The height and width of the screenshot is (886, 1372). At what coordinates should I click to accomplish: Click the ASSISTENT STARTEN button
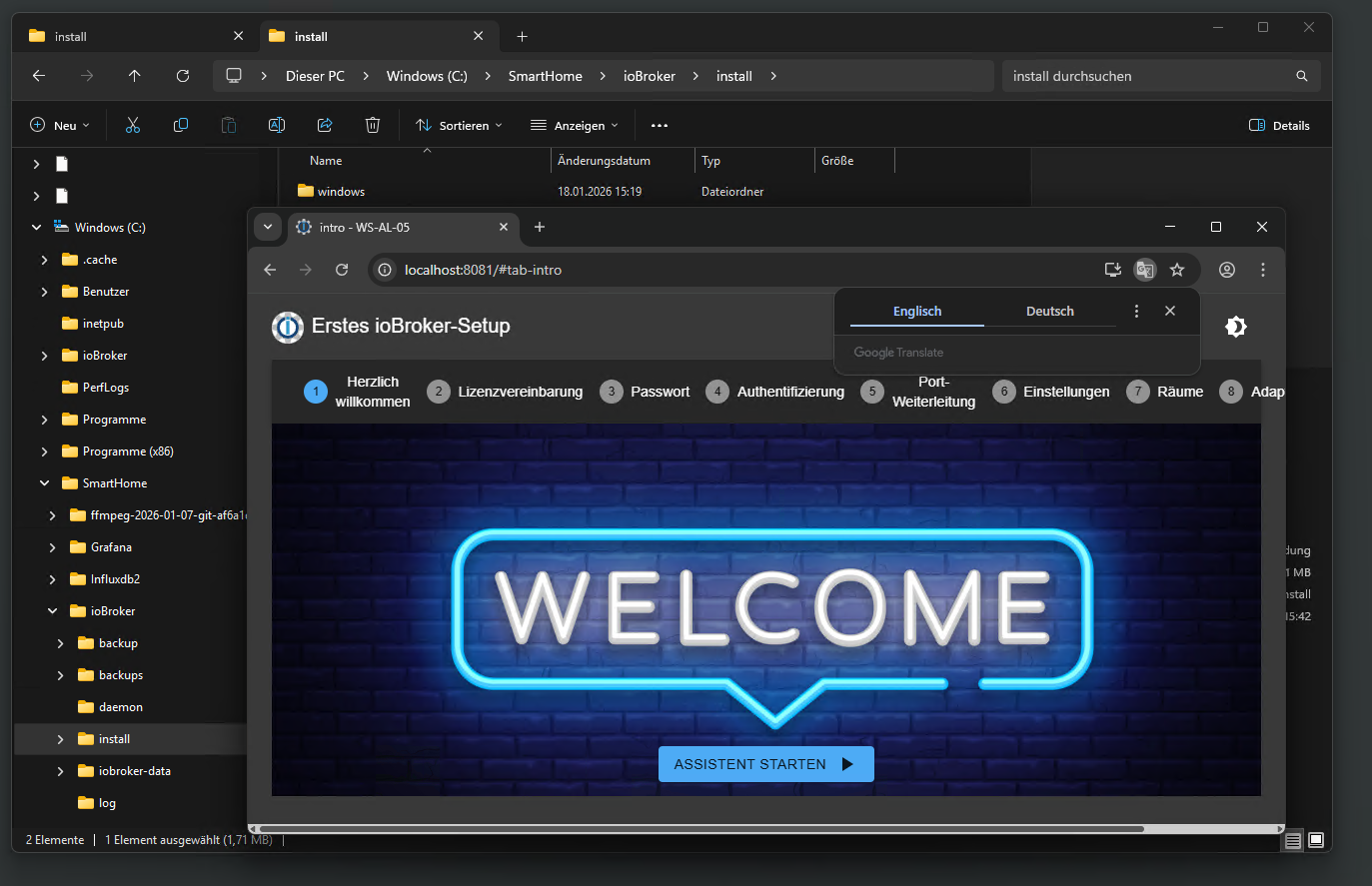coord(765,764)
